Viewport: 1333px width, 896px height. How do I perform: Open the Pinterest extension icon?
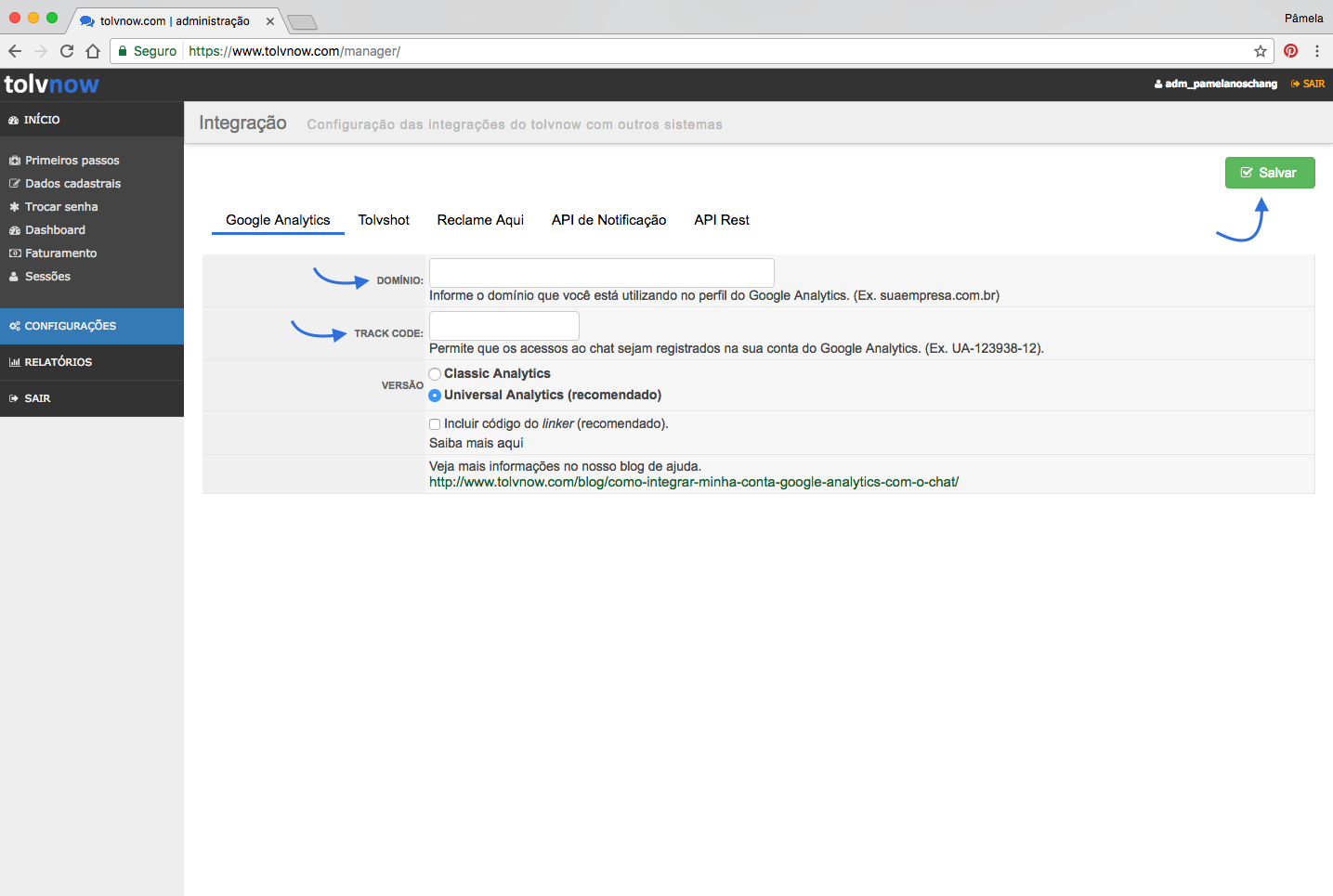(x=1290, y=51)
